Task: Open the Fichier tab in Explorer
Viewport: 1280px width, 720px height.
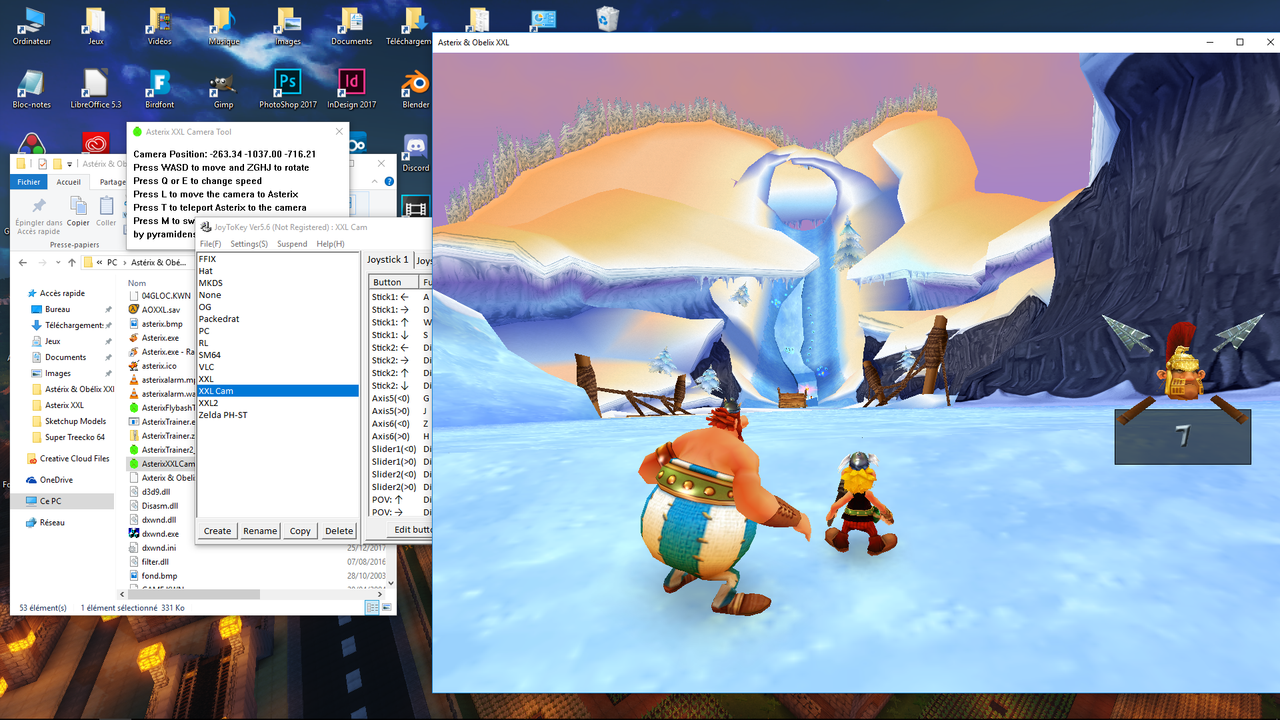Action: (x=29, y=182)
